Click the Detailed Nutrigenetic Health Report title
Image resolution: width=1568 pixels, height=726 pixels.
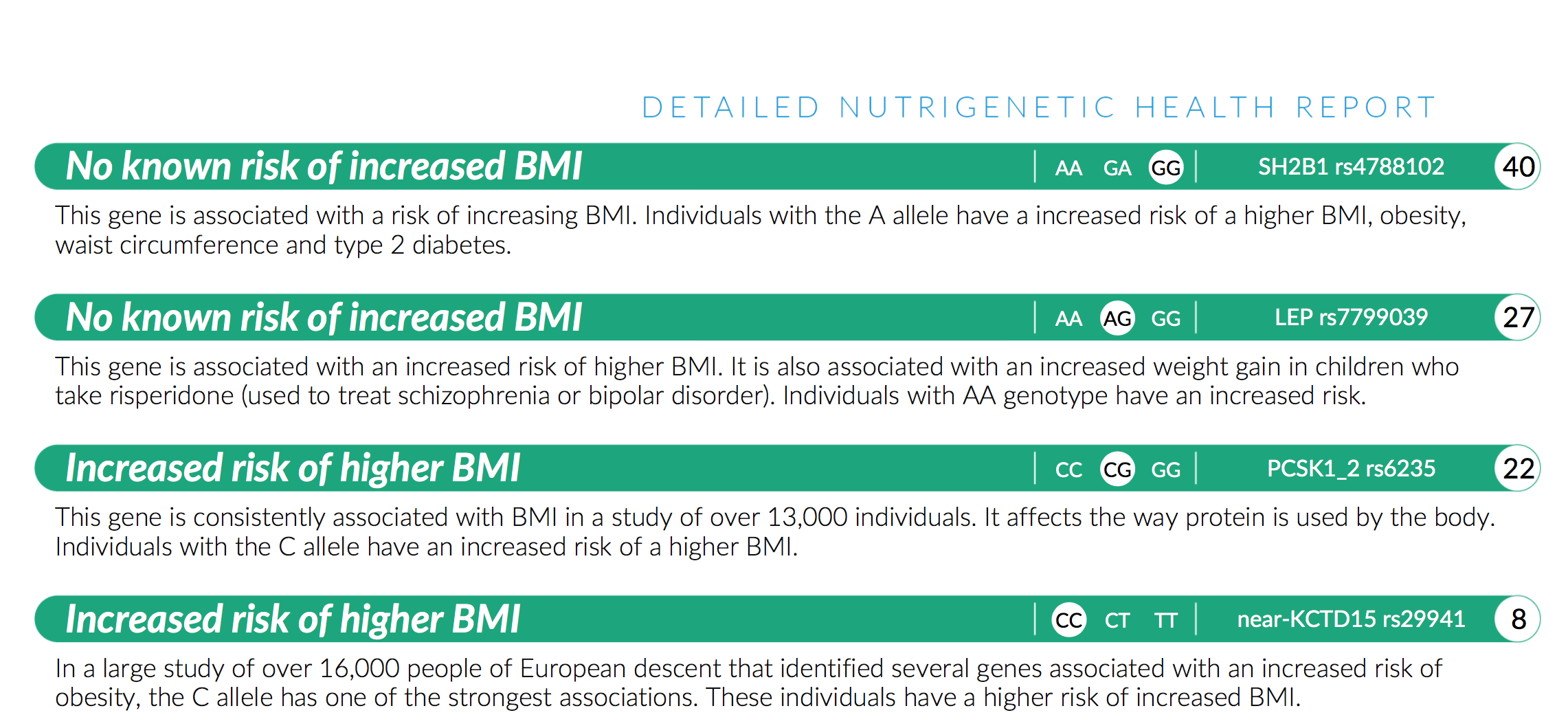(1038, 107)
